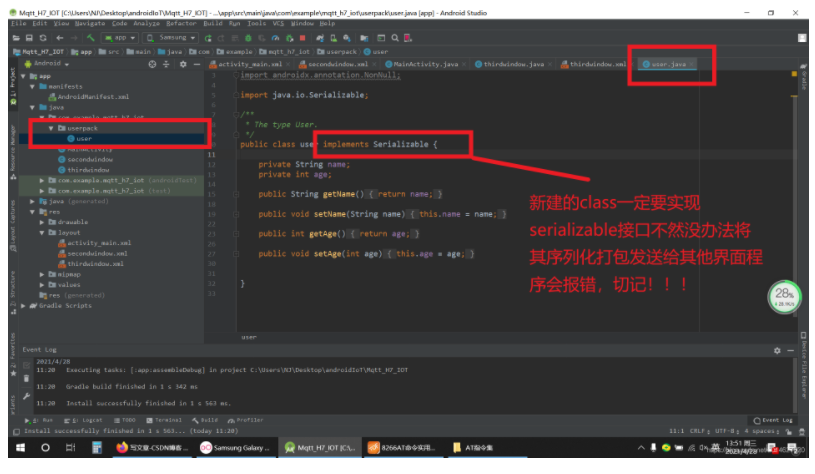Image resolution: width=815 pixels, height=474 pixels.
Task: Click the Open folder toolbar icon
Action: coord(16,38)
